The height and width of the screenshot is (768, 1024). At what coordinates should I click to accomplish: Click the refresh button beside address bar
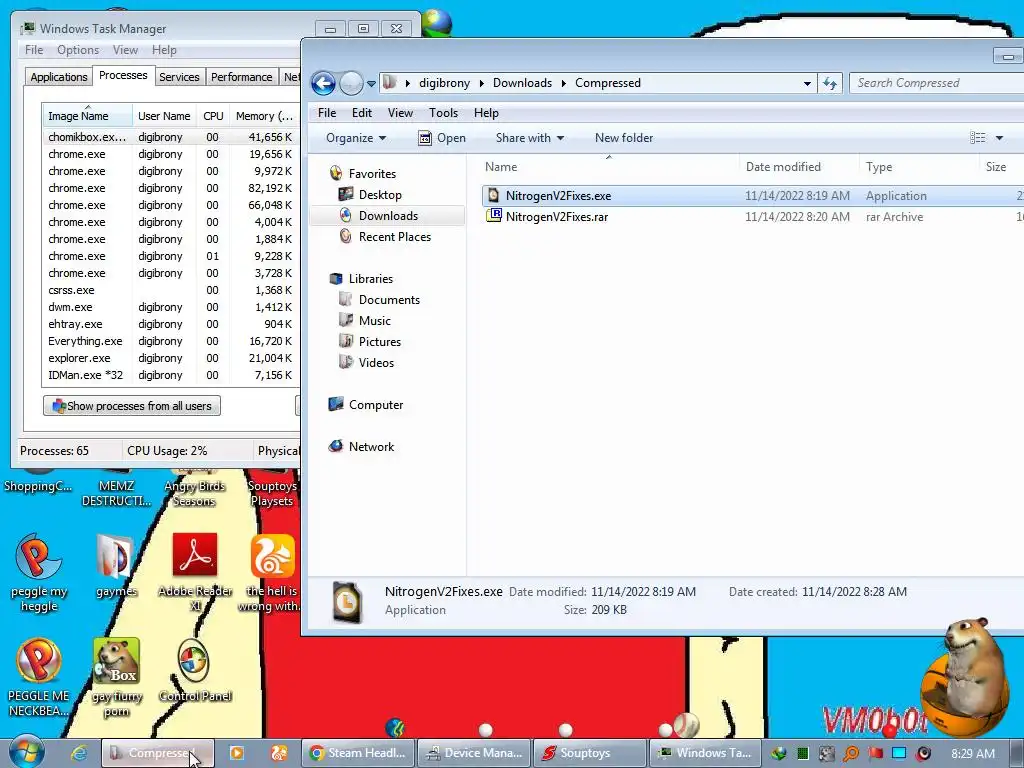point(830,83)
